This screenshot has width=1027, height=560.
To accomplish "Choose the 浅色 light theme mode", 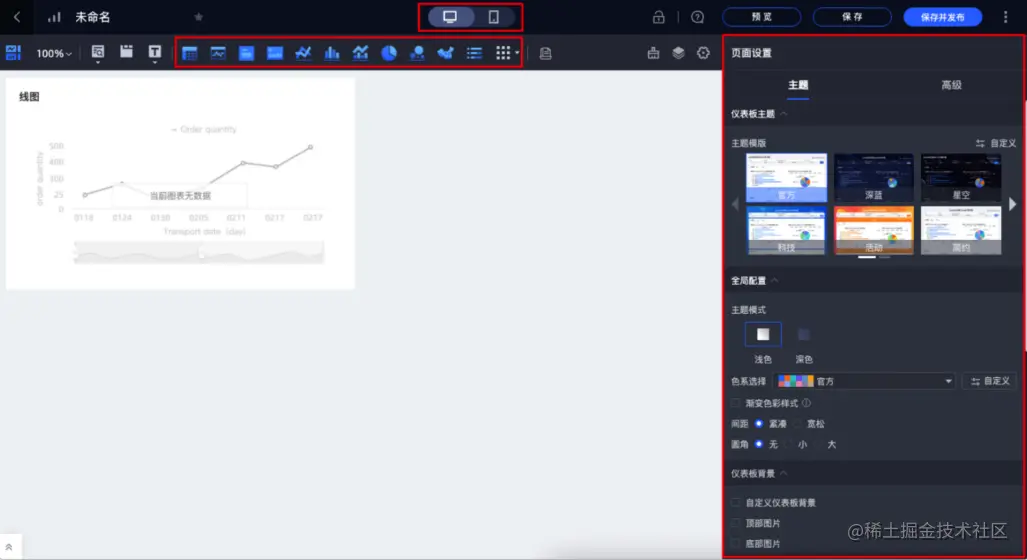I will (763, 335).
